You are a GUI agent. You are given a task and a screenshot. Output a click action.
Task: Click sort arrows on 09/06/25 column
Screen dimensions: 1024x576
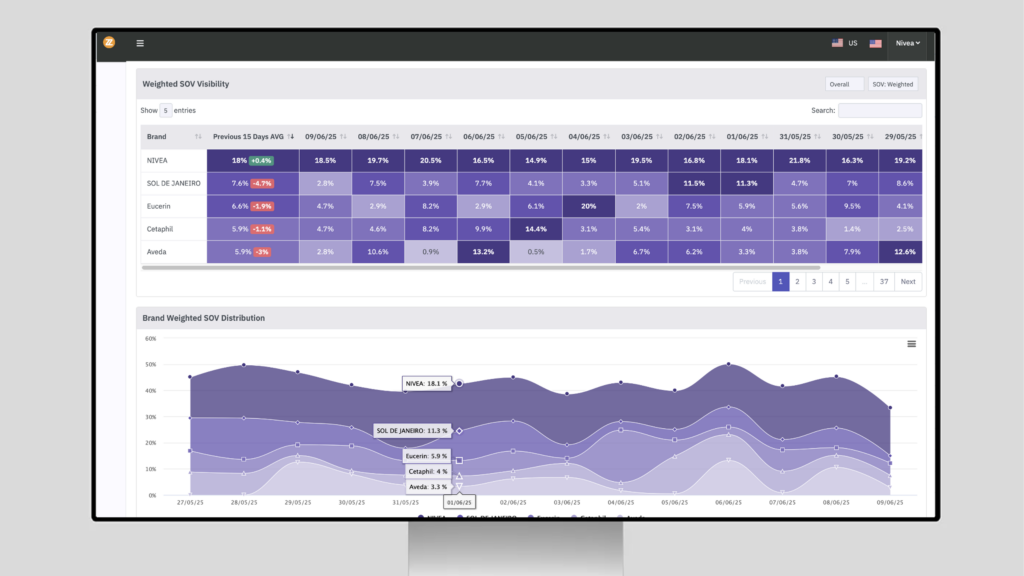coord(343,136)
